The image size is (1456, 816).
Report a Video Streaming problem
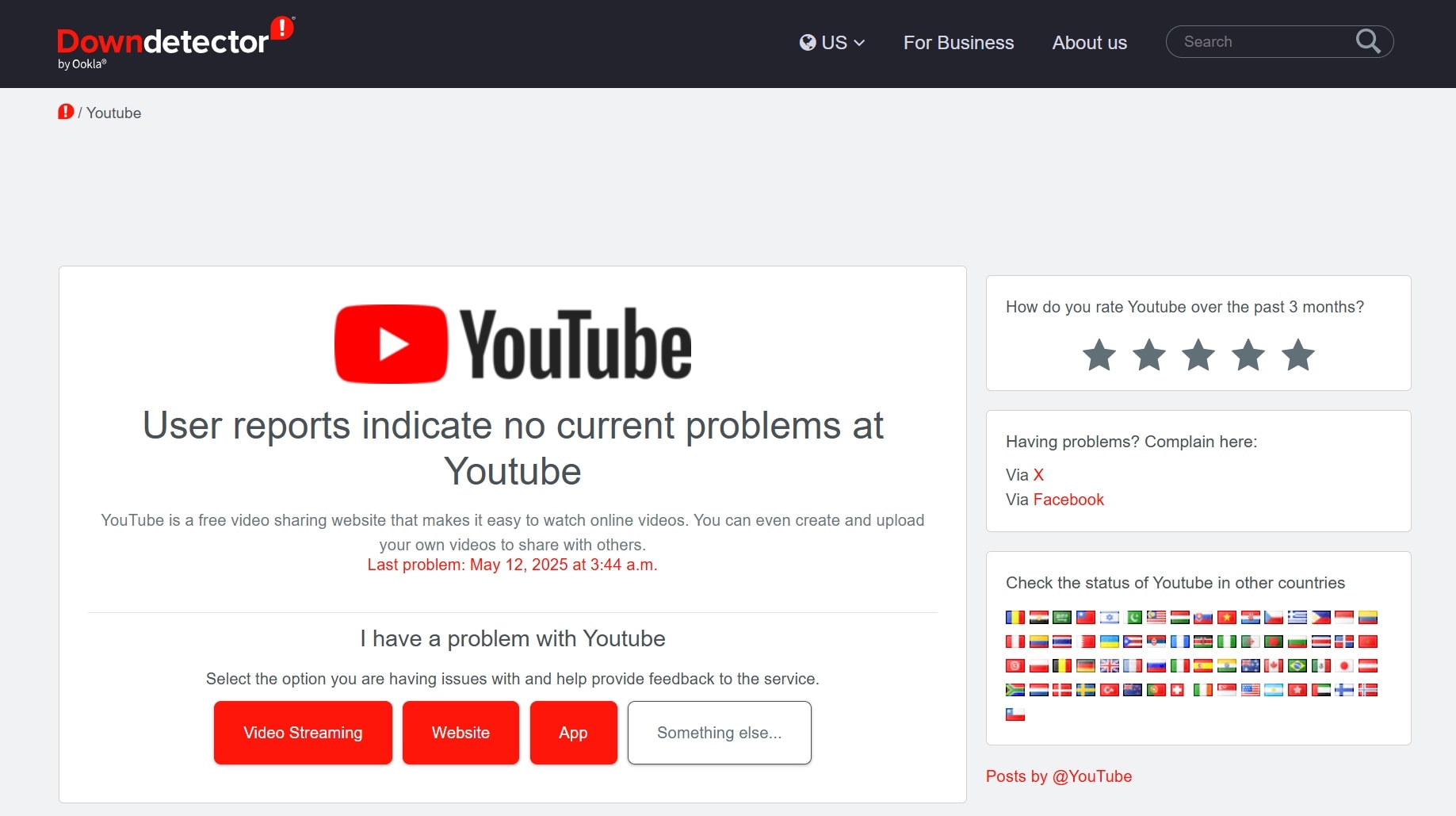pyautogui.click(x=303, y=733)
